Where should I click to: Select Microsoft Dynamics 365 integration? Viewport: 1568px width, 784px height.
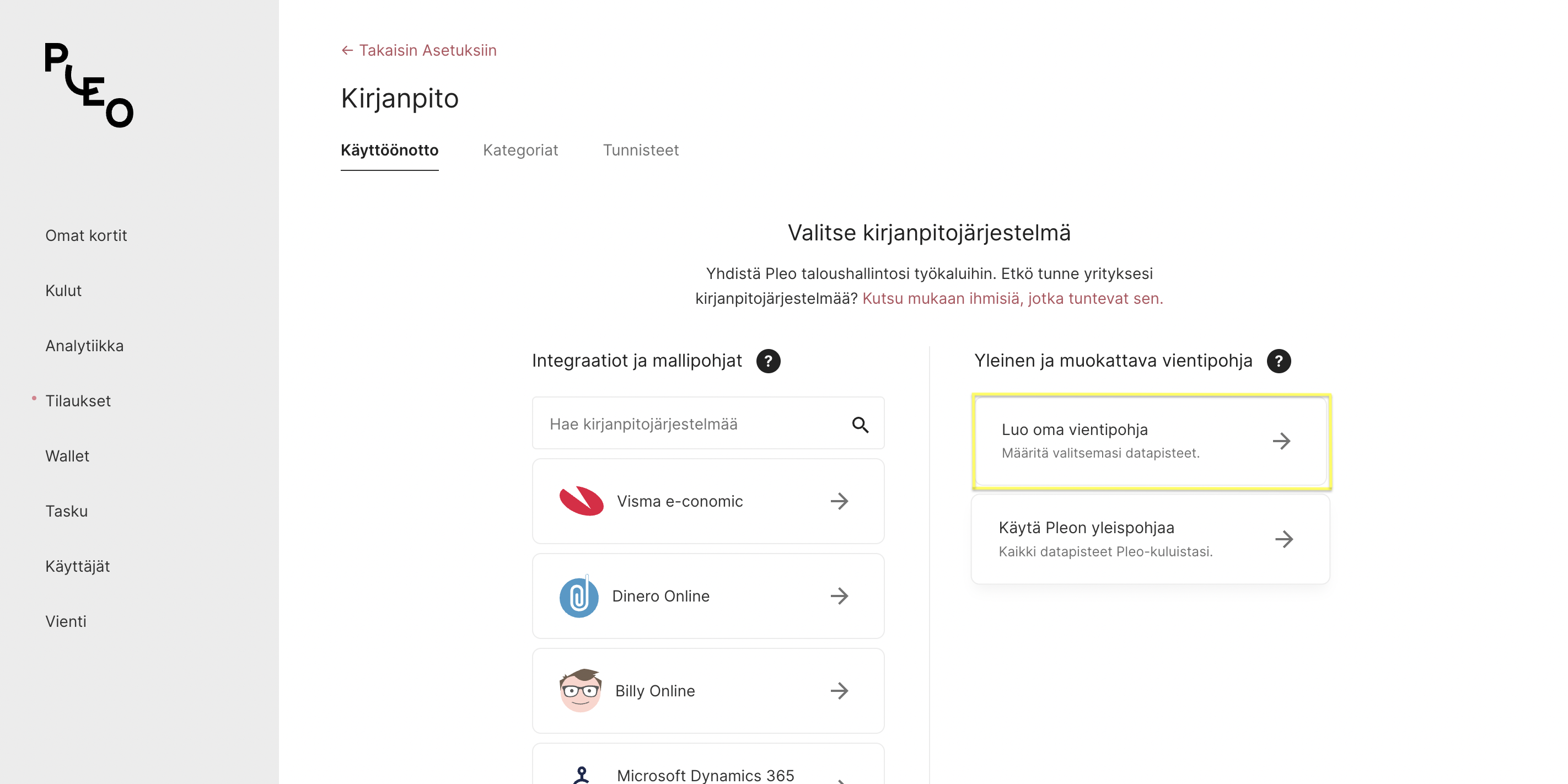[708, 764]
